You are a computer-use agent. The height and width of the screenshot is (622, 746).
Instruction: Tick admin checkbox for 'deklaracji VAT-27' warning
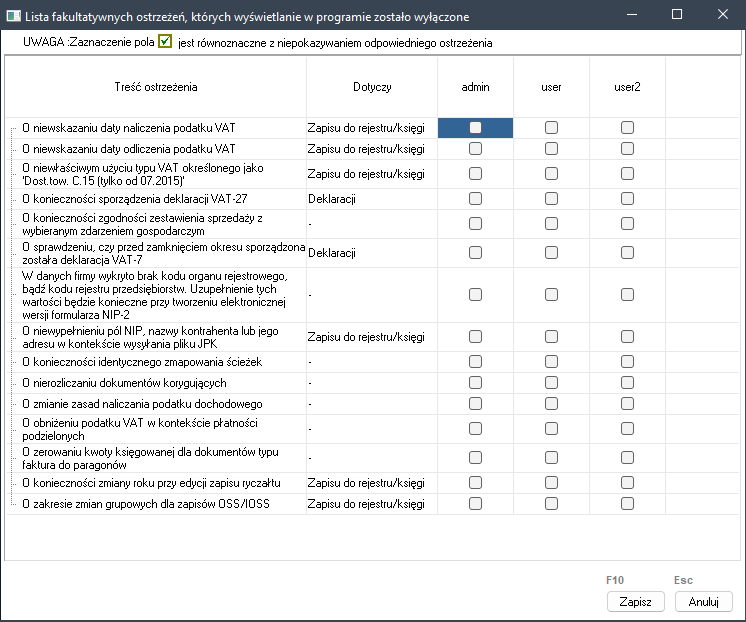tap(475, 198)
